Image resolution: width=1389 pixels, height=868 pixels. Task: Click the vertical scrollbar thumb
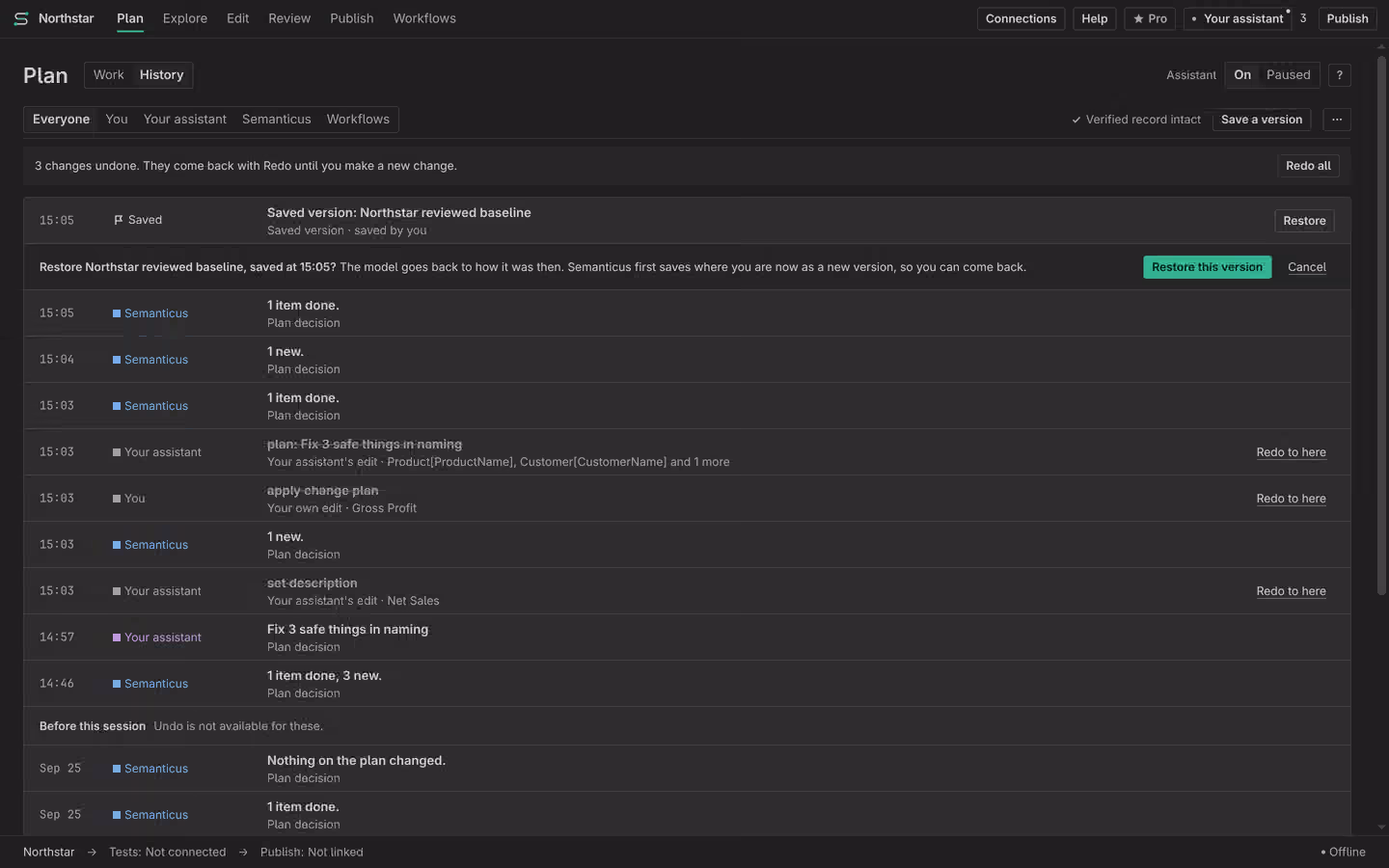[1381, 326]
